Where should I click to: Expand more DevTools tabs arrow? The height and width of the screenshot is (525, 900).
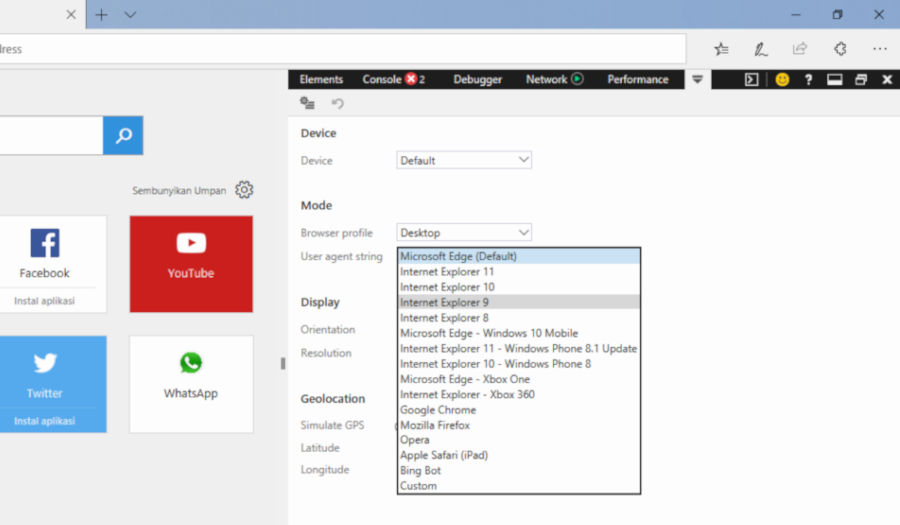pos(697,79)
